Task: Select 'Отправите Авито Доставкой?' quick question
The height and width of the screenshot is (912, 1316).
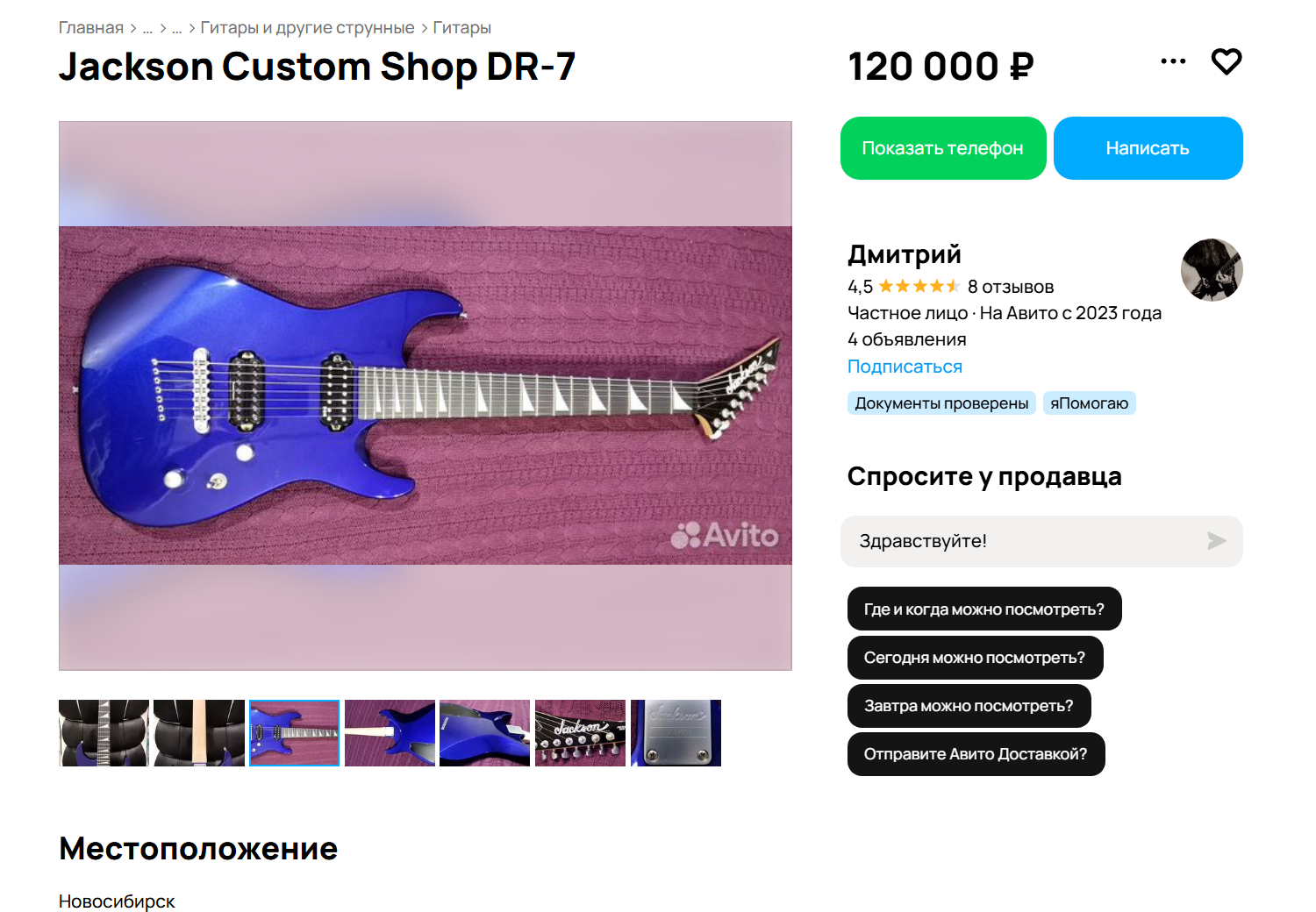Action: tap(976, 754)
